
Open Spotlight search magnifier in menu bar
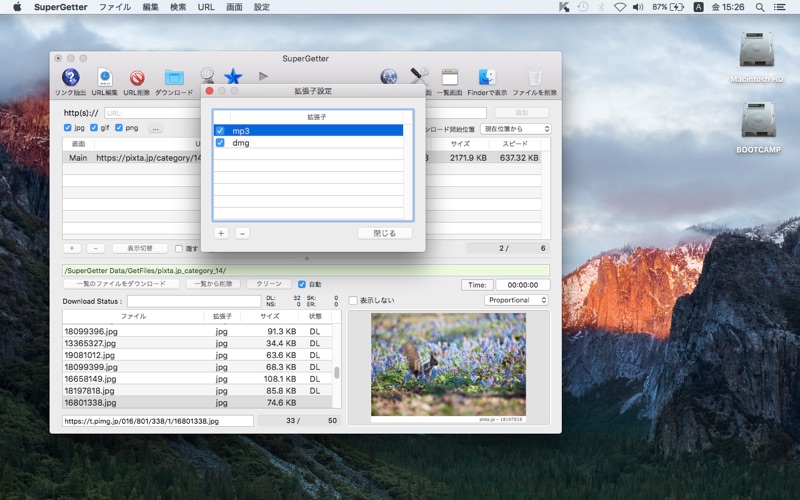point(760,7)
